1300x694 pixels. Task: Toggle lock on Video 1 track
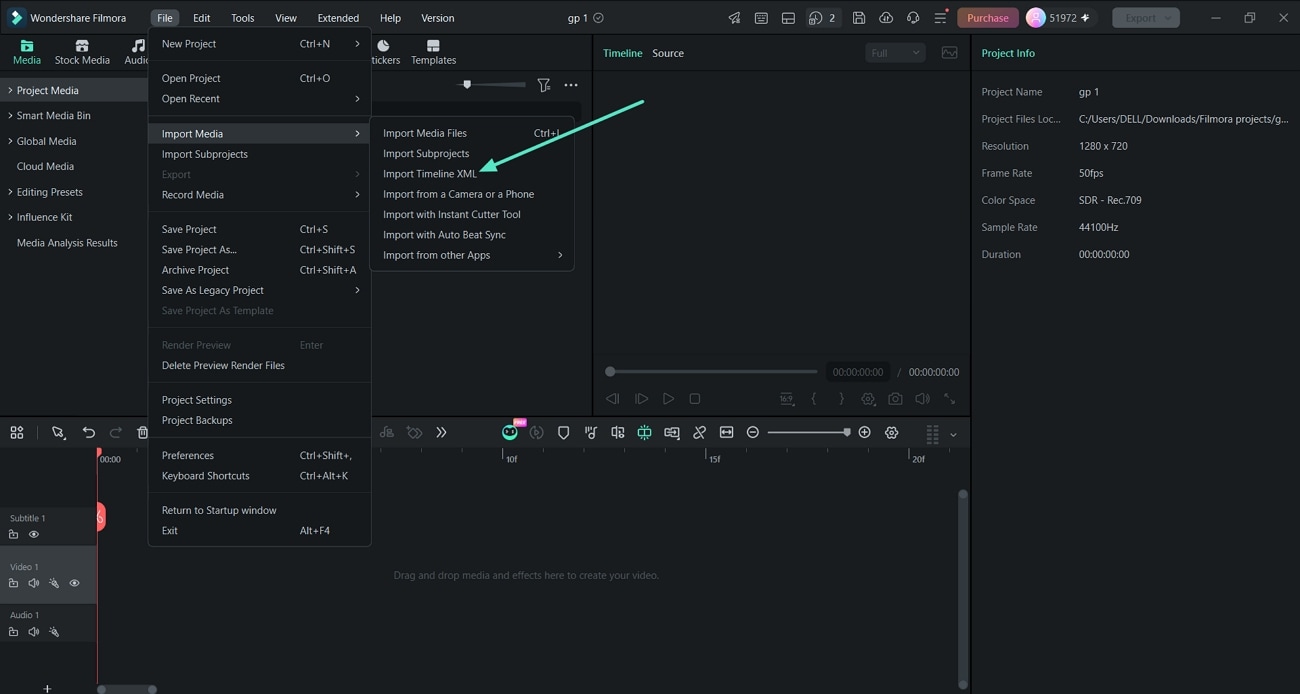pyautogui.click(x=14, y=583)
